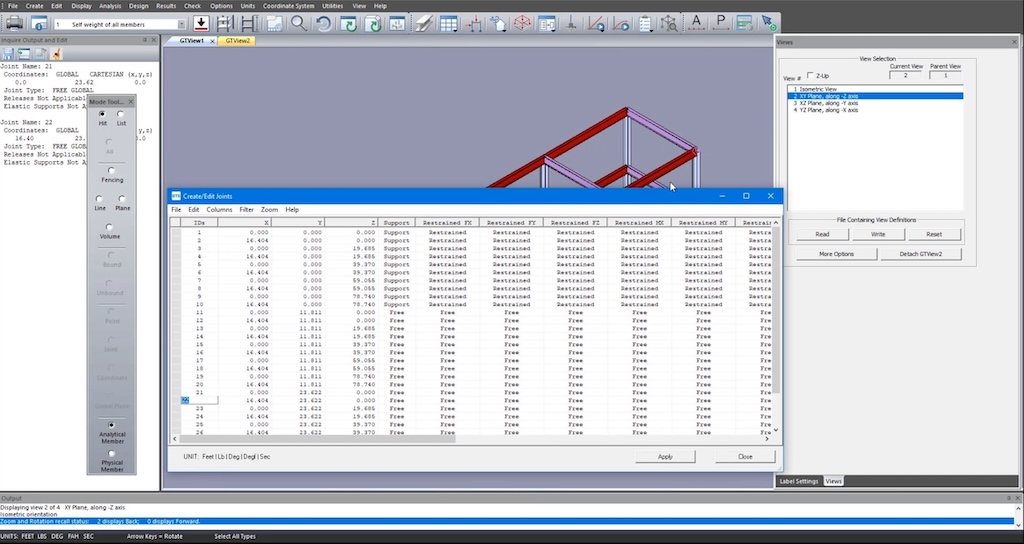The image size is (1024, 544).
Task: Enable the Z-Up checkbox
Action: 810,76
